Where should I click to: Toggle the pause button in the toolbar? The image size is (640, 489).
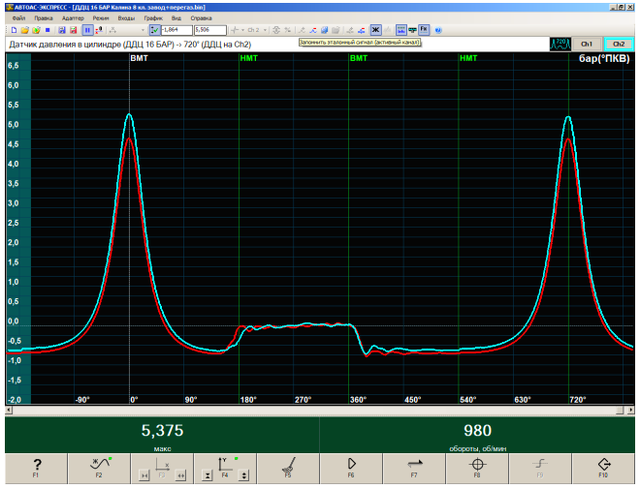(87, 30)
